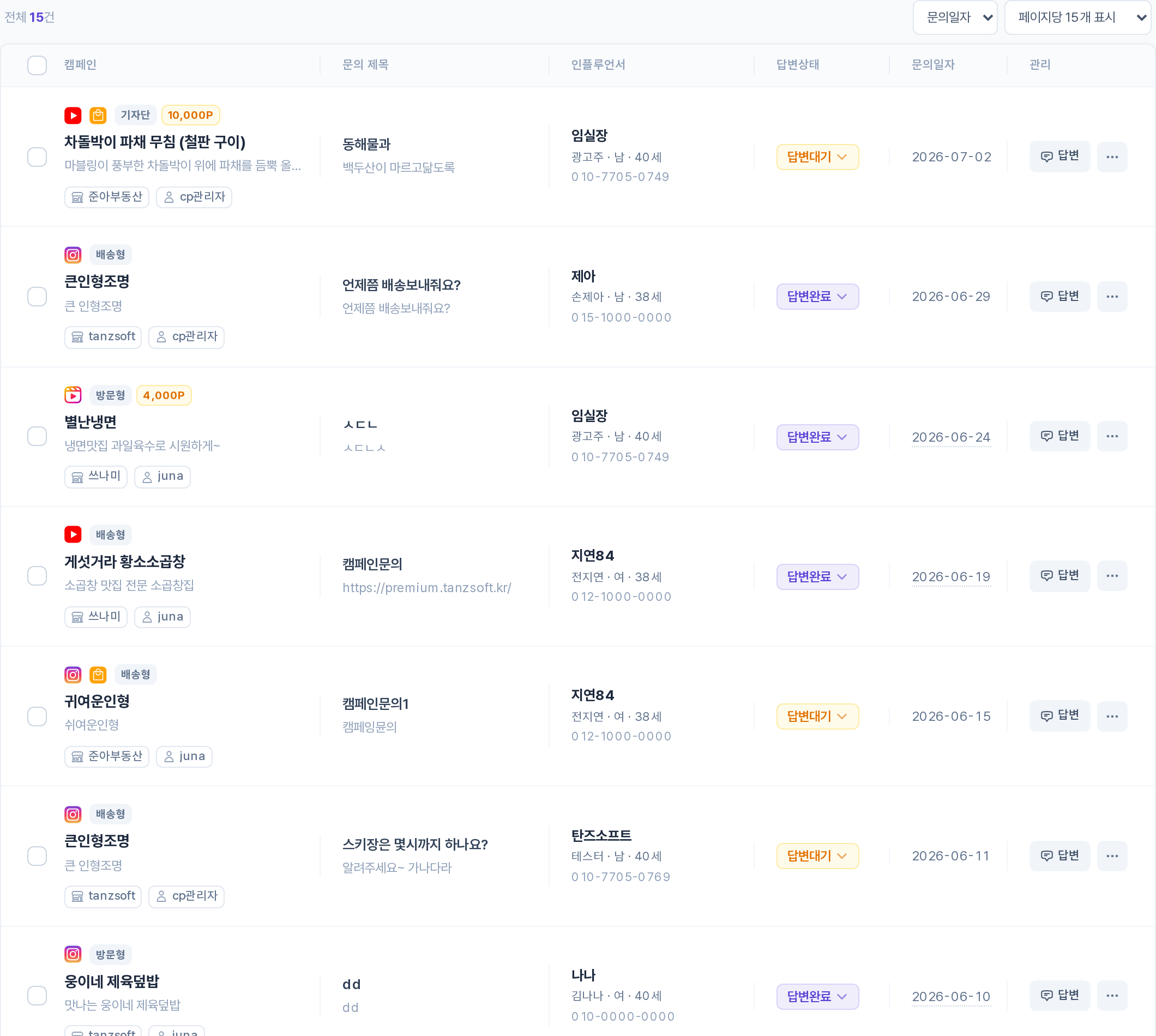Open the 페이지당 15개 표시 dropdown
The width and height of the screenshot is (1156, 1036).
(1077, 17)
